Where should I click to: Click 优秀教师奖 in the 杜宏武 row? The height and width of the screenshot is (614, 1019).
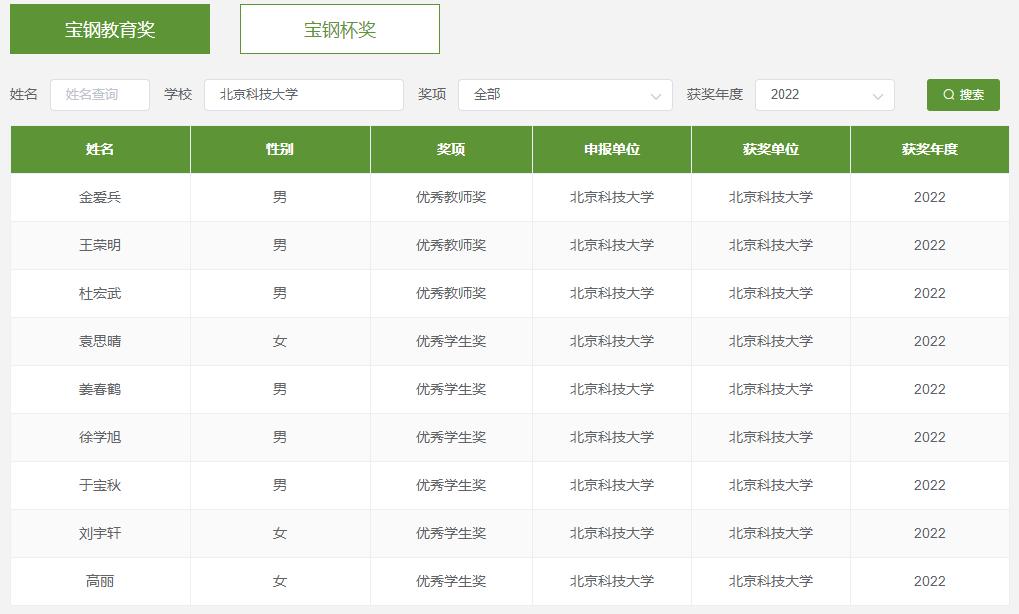pos(452,293)
